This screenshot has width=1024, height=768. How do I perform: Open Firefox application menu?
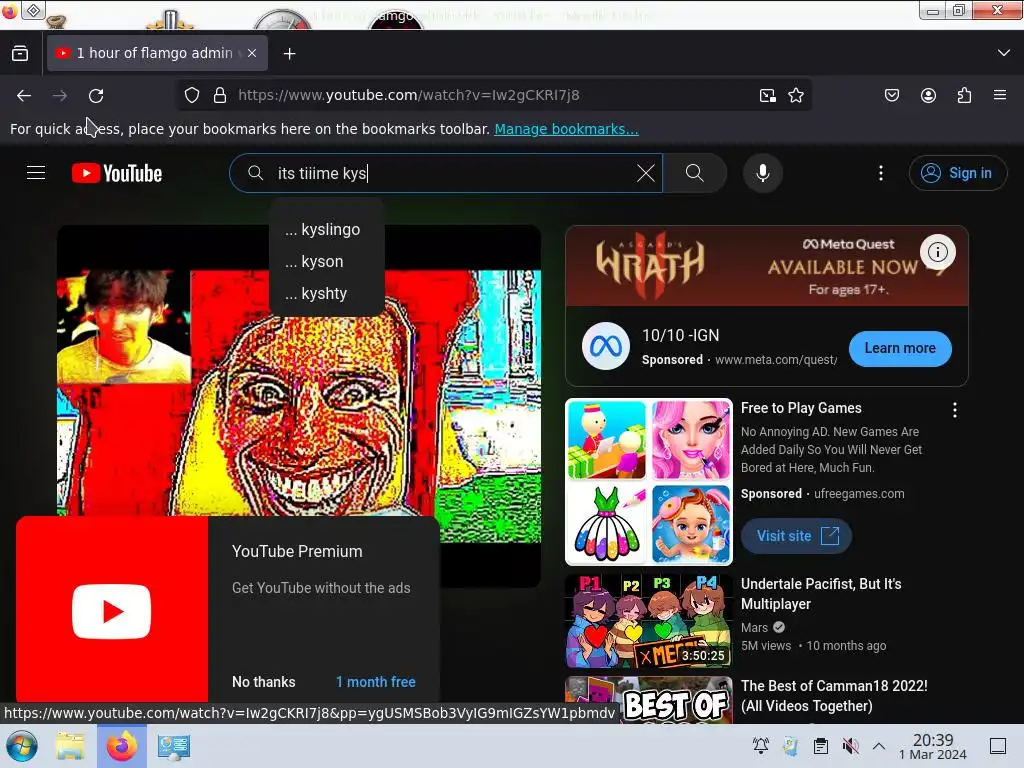coord(1000,95)
